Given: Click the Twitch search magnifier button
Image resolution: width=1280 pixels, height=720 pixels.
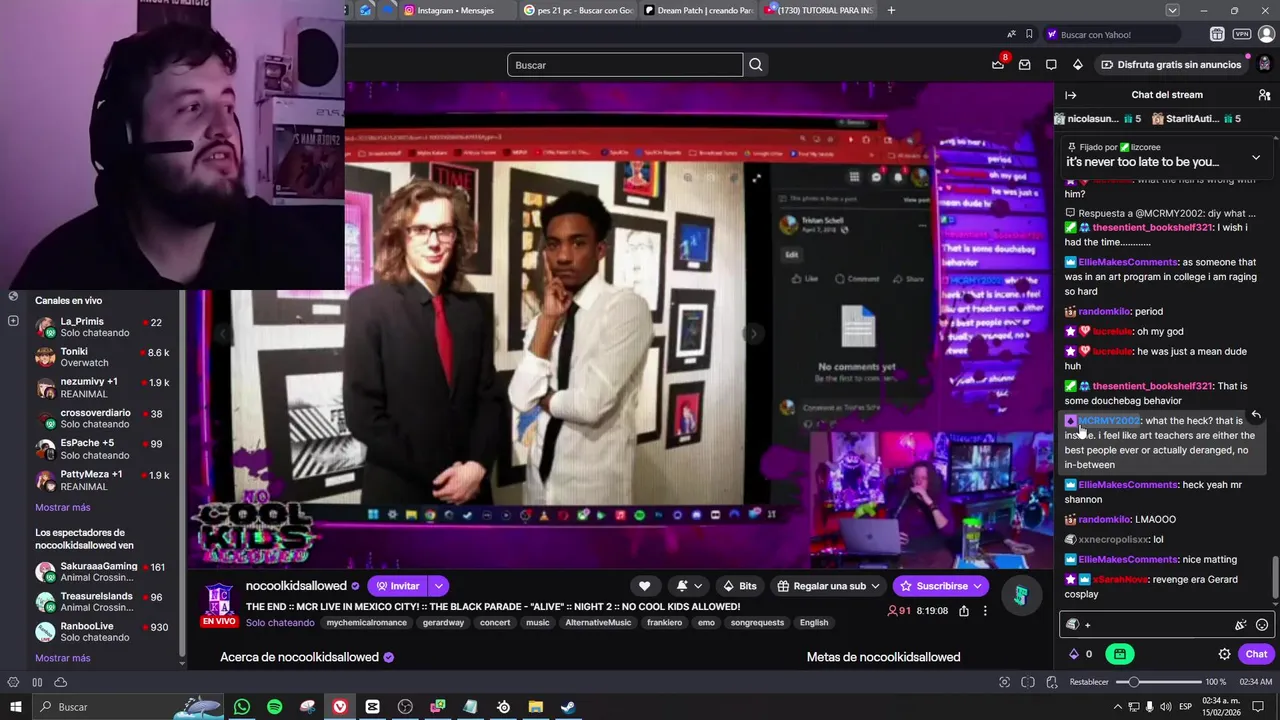Looking at the screenshot, I should pyautogui.click(x=756, y=65).
